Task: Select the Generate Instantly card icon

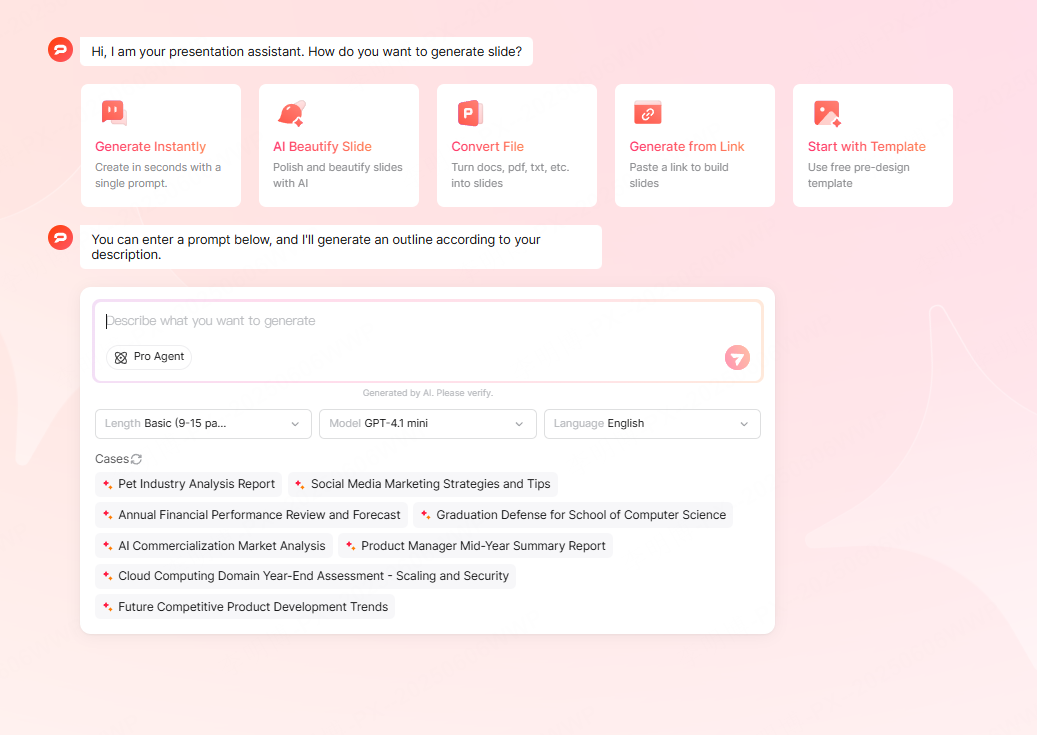Action: [113, 112]
